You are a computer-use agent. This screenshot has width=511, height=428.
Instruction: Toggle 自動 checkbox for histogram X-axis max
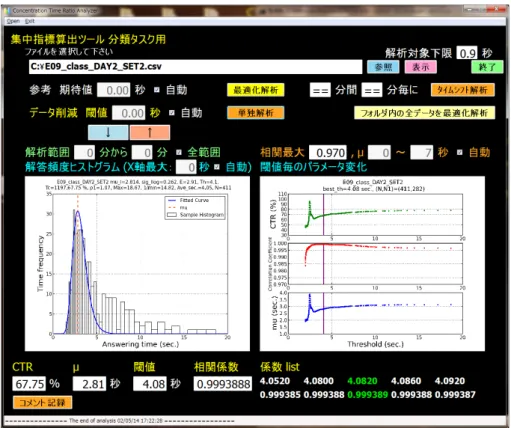pyautogui.click(x=217, y=167)
